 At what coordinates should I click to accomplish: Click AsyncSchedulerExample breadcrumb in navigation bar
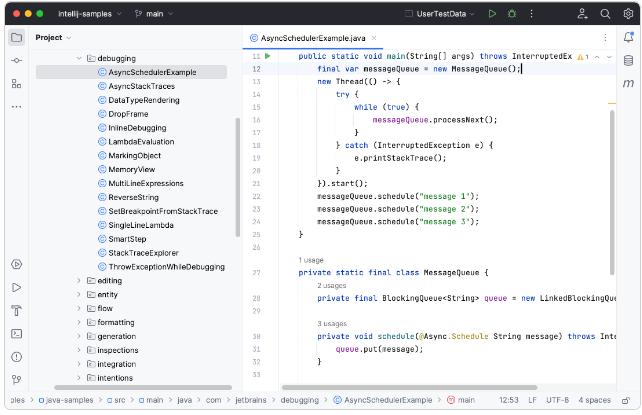[x=382, y=401]
